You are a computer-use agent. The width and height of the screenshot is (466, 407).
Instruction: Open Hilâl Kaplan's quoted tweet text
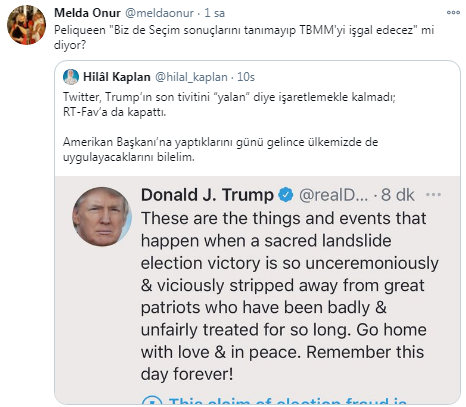(x=229, y=127)
